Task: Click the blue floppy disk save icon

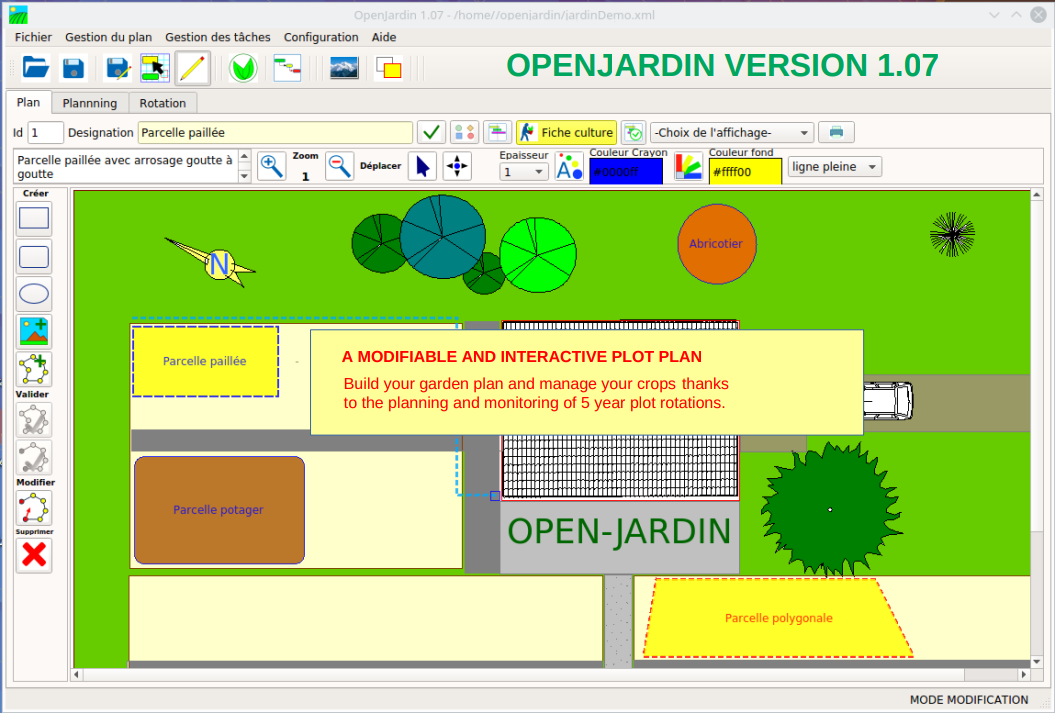Action: [73, 67]
